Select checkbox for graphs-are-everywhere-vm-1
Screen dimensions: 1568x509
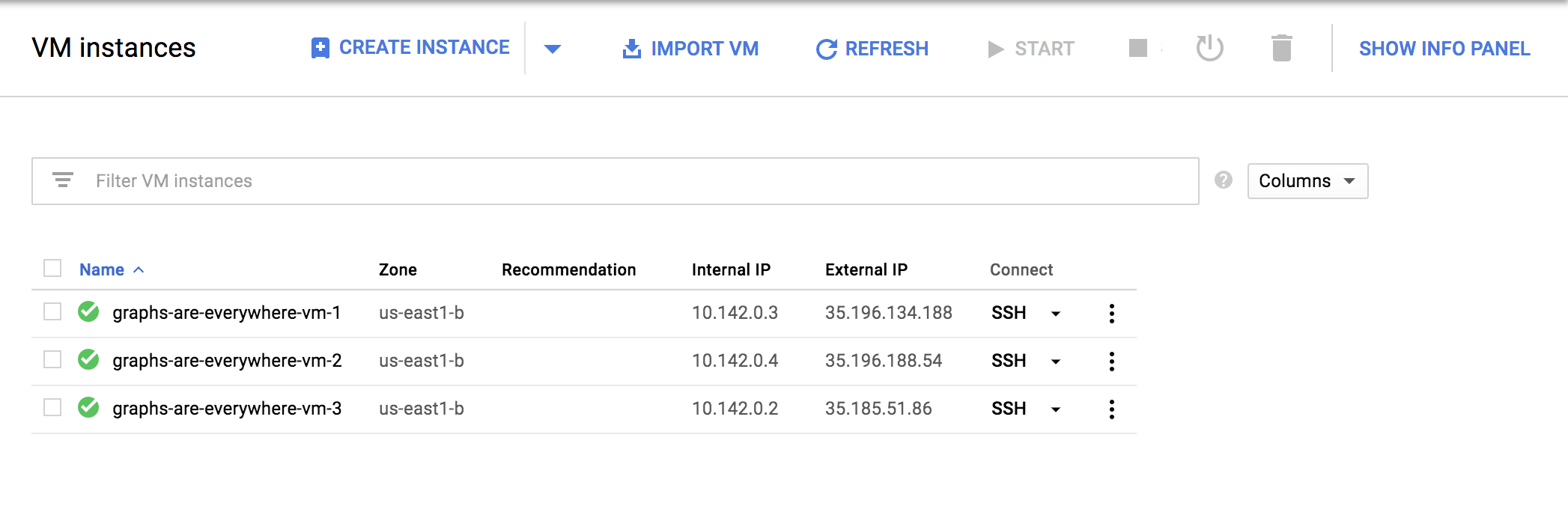(x=52, y=311)
